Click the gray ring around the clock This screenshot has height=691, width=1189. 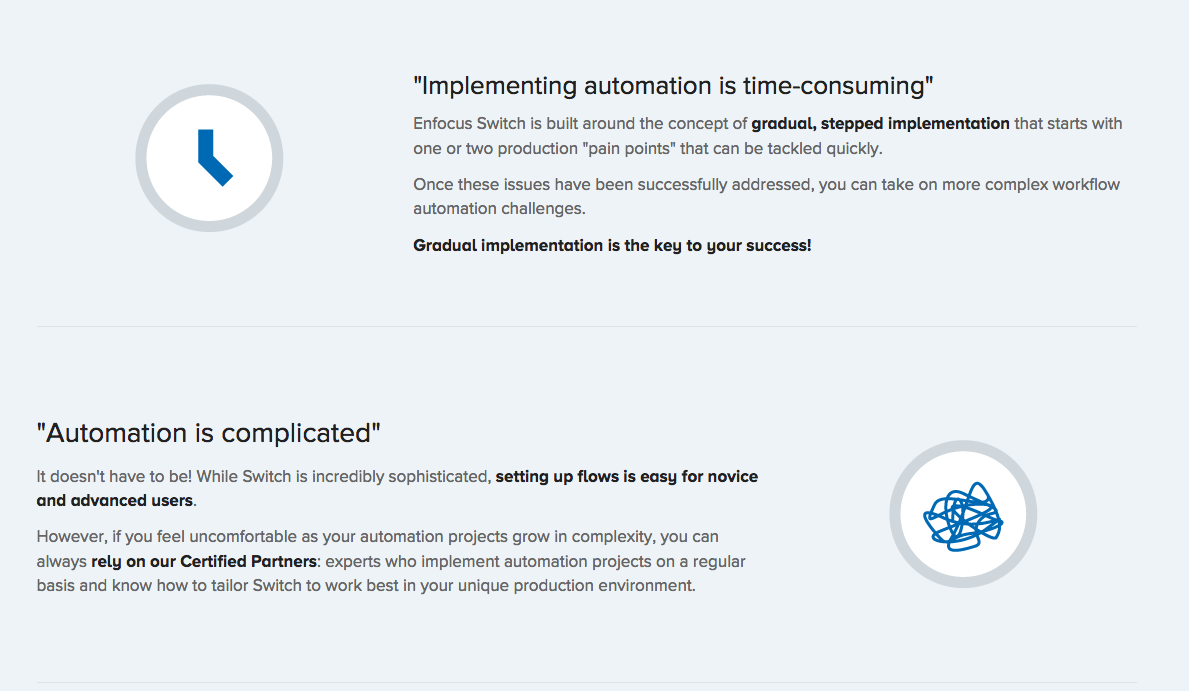pyautogui.click(x=142, y=158)
